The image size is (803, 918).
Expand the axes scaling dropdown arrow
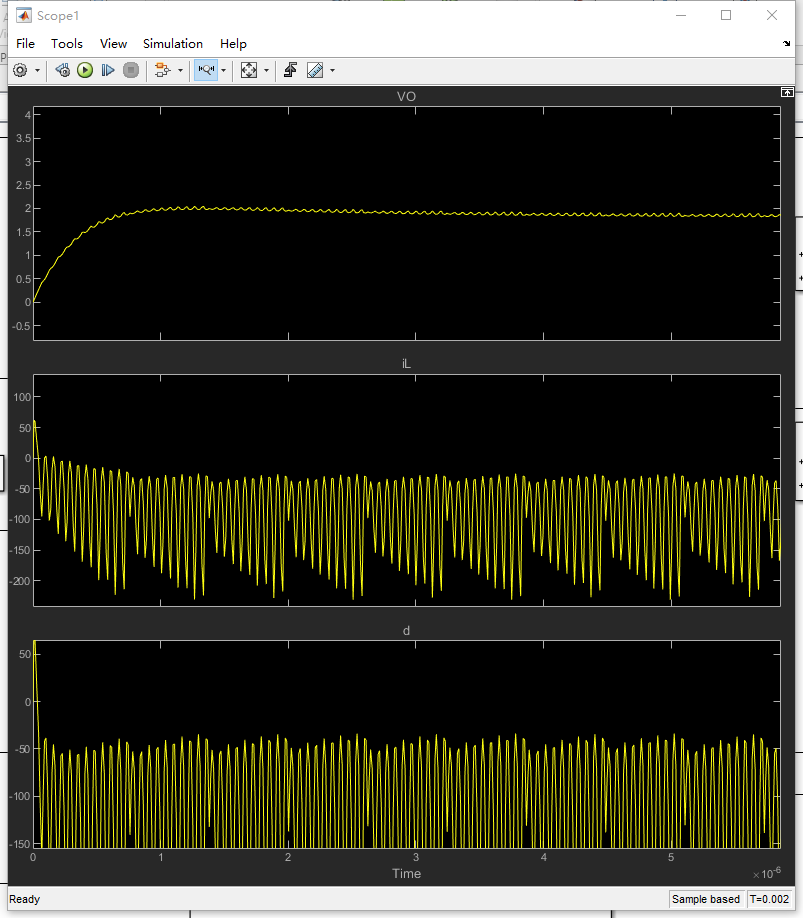click(266, 70)
